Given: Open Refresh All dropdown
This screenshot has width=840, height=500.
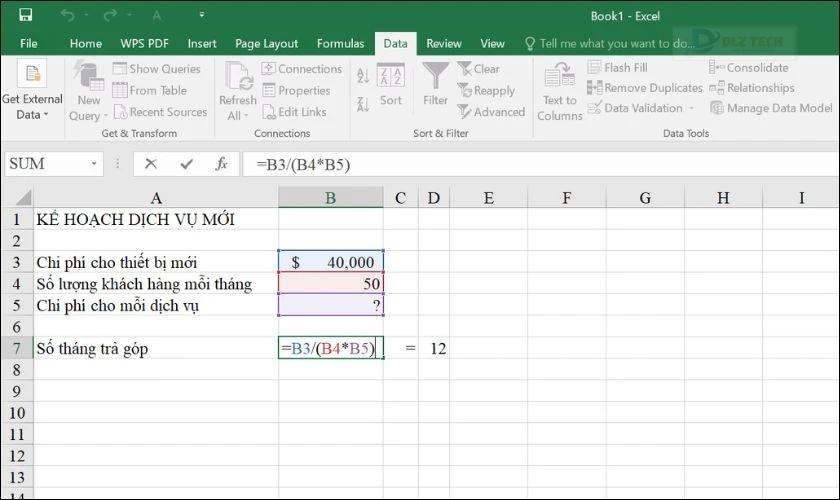Looking at the screenshot, I should [x=237, y=91].
